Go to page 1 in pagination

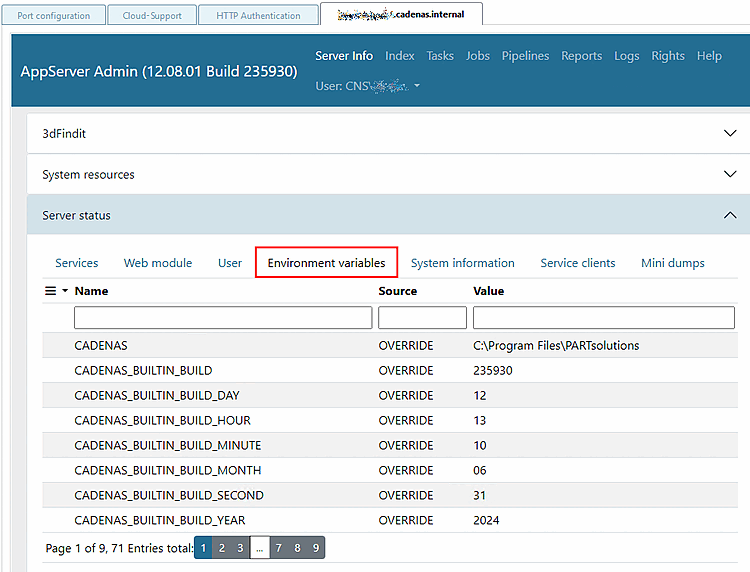203,548
